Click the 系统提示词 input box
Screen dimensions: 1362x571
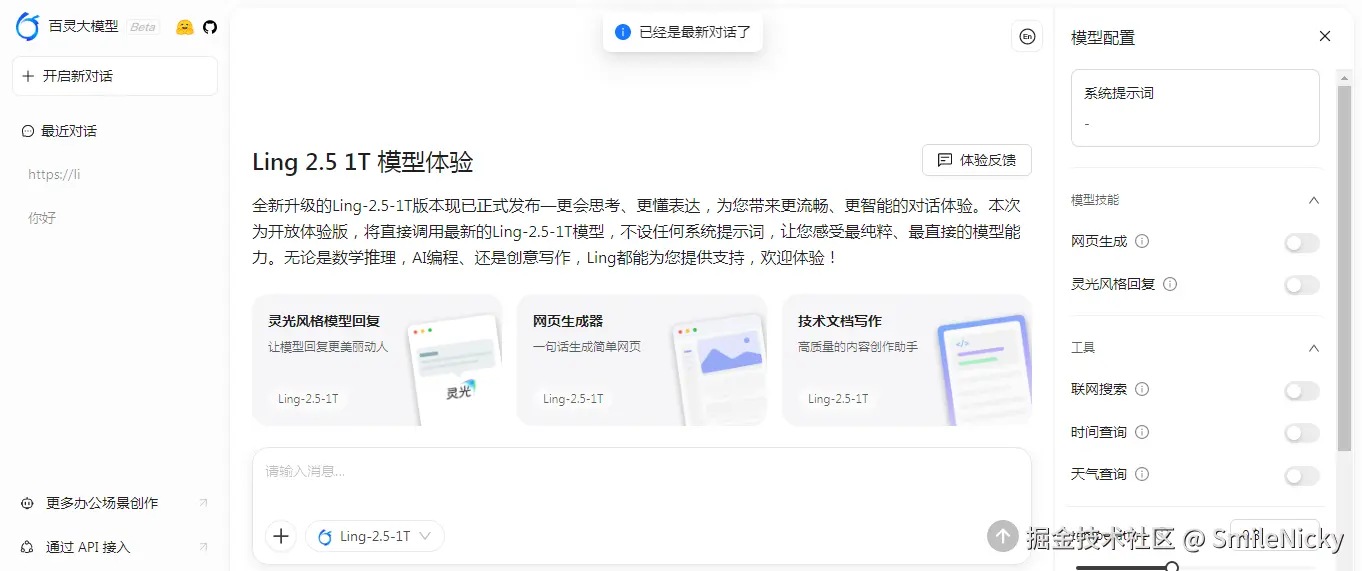1195,108
